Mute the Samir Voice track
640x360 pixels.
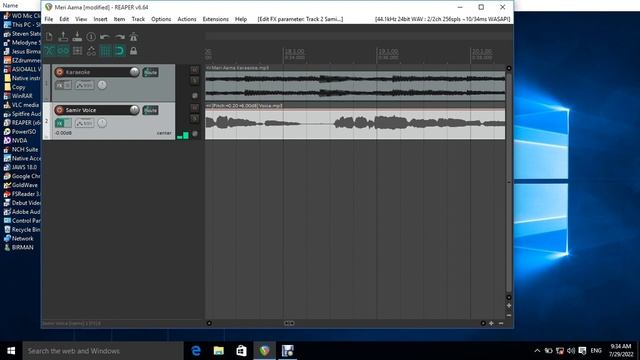(195, 108)
